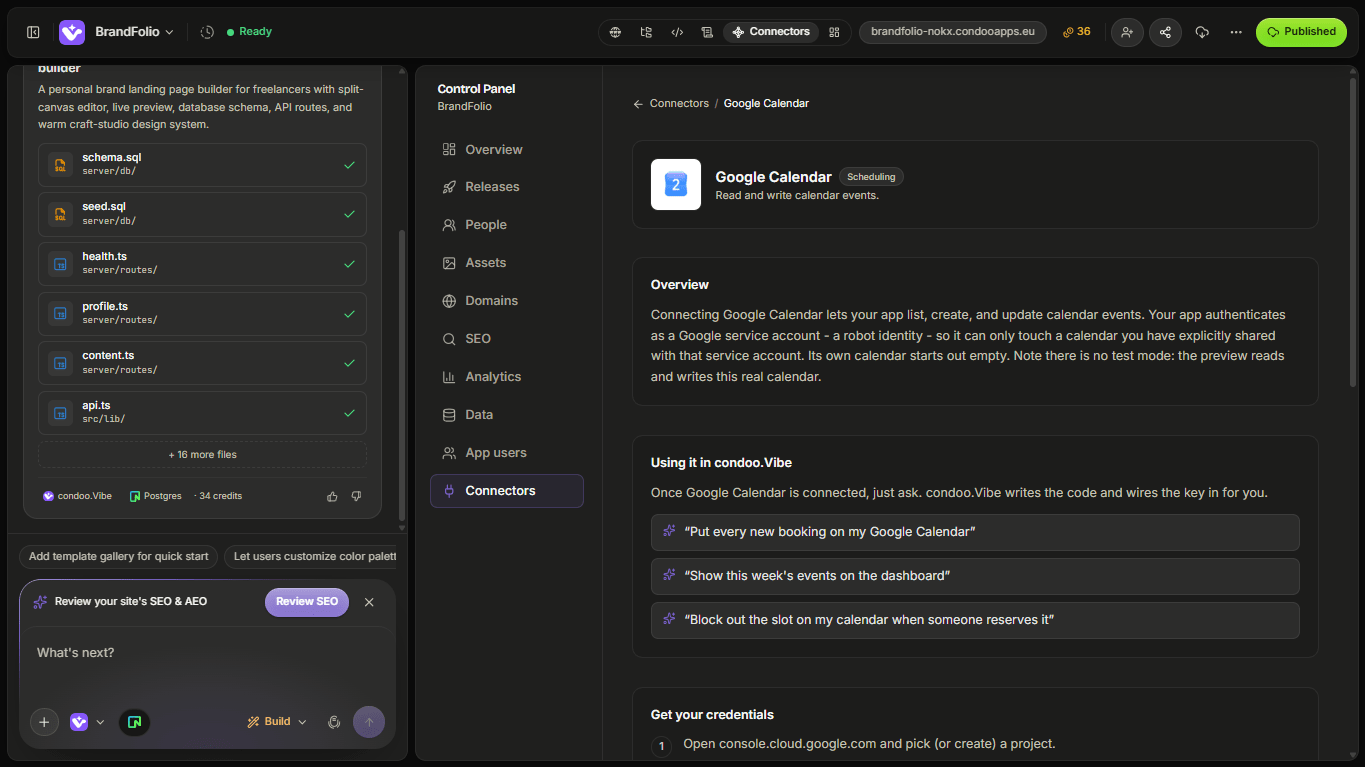
Task: Click the Get your credentials heading
Action: coord(712,715)
